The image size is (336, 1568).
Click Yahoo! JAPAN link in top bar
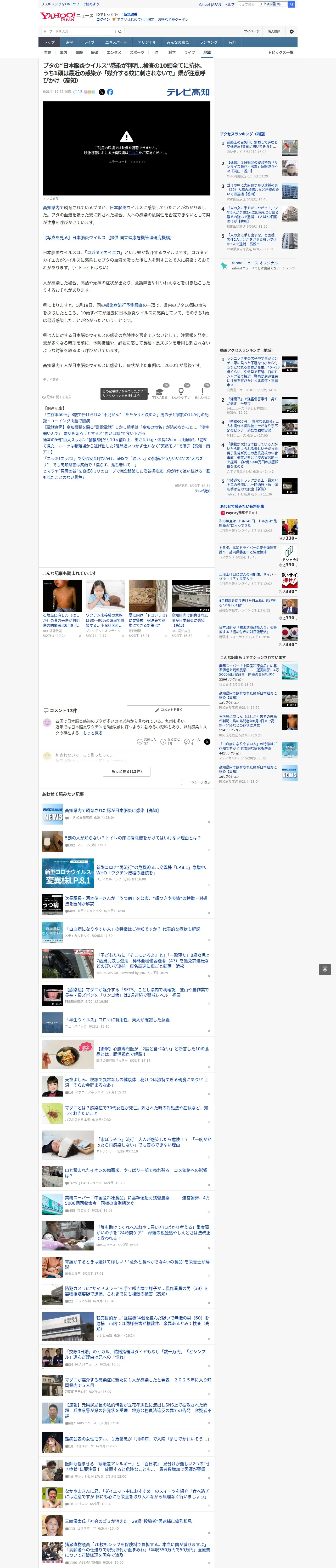pyautogui.click(x=210, y=4)
